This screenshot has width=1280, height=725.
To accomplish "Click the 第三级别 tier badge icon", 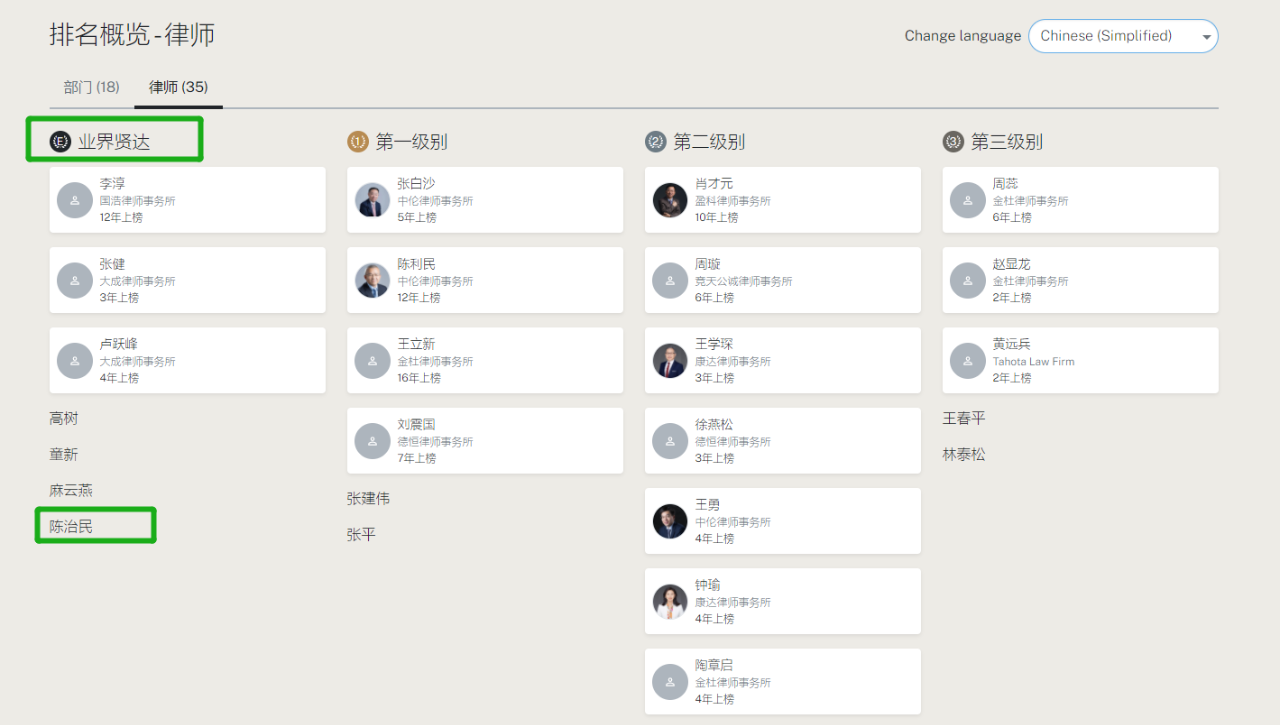I will tap(953, 142).
